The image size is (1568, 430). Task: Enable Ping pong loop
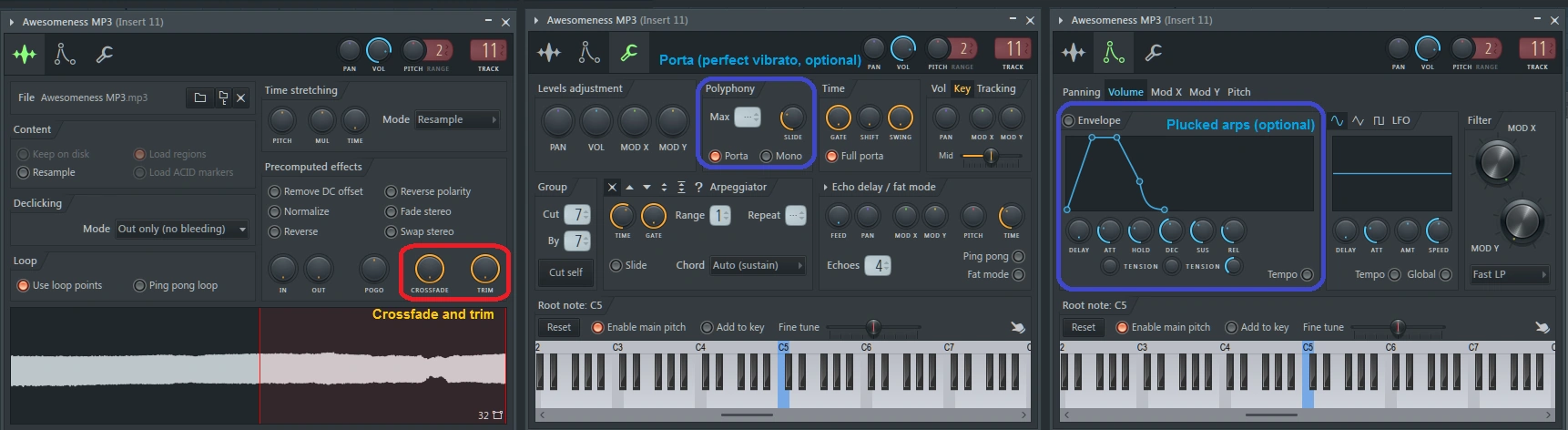point(176,285)
